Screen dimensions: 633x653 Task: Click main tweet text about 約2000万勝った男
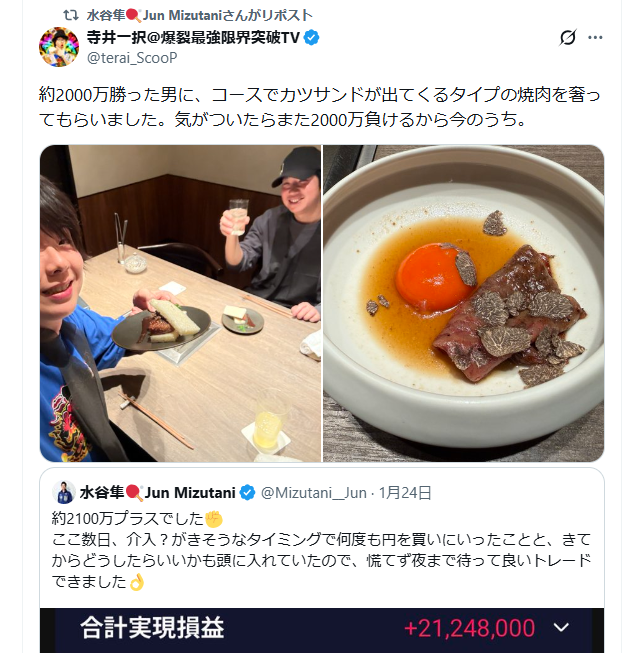(319, 107)
